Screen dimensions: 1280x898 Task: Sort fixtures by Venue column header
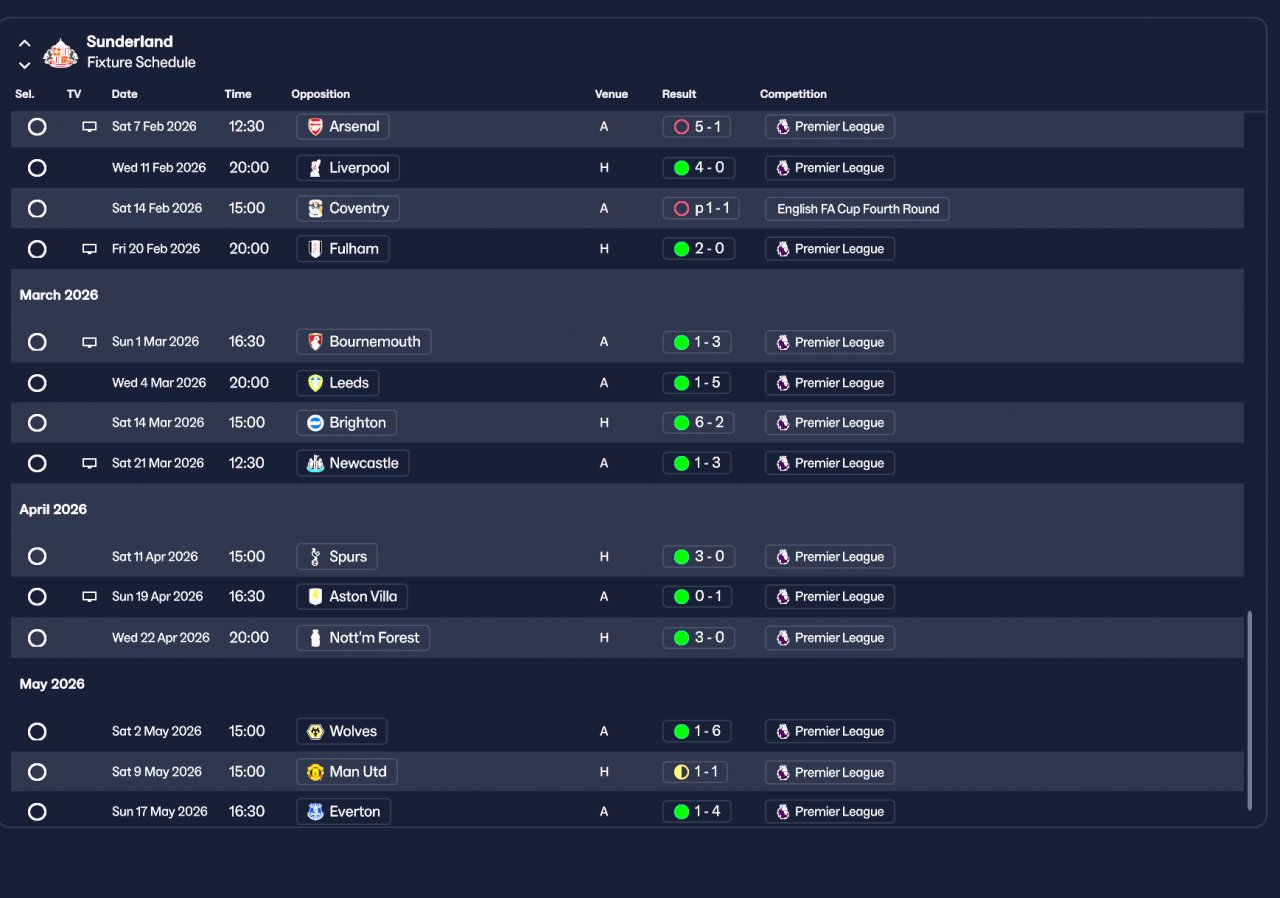point(611,94)
